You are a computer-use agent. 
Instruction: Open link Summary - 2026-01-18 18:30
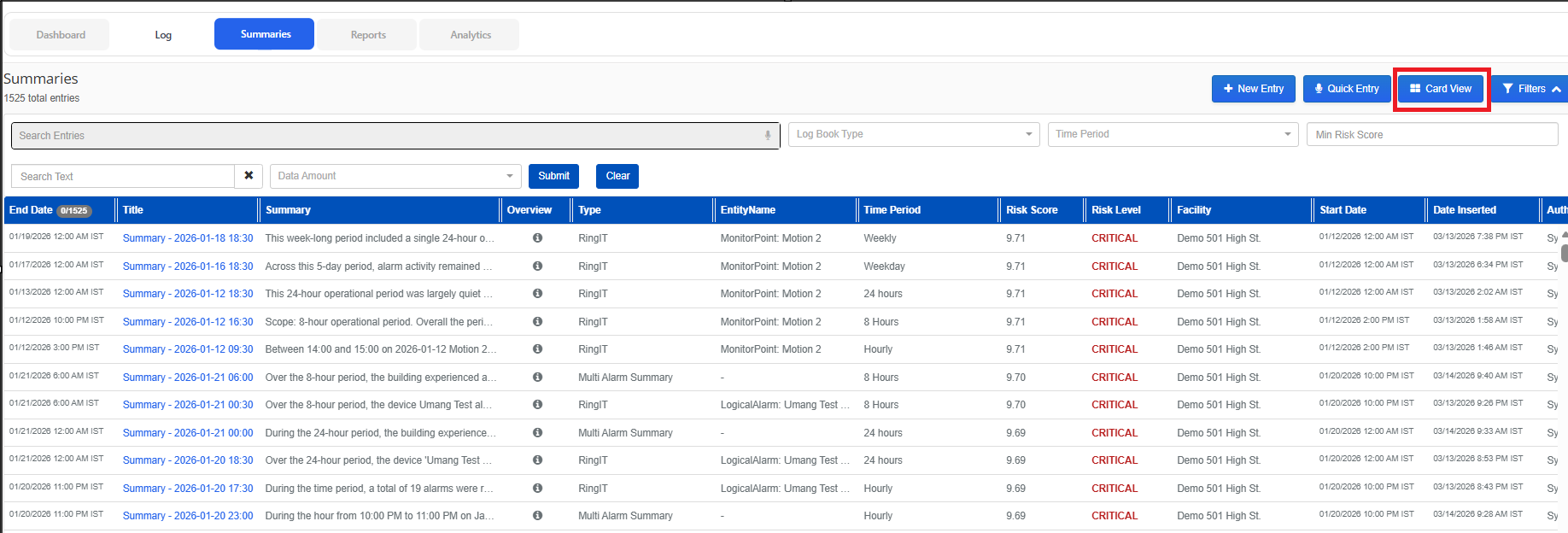(188, 238)
